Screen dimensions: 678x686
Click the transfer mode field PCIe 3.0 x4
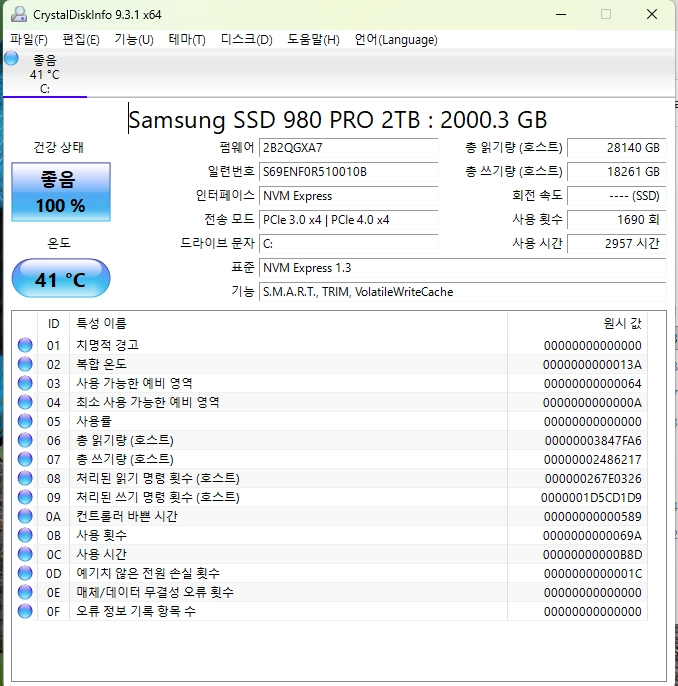tap(349, 220)
